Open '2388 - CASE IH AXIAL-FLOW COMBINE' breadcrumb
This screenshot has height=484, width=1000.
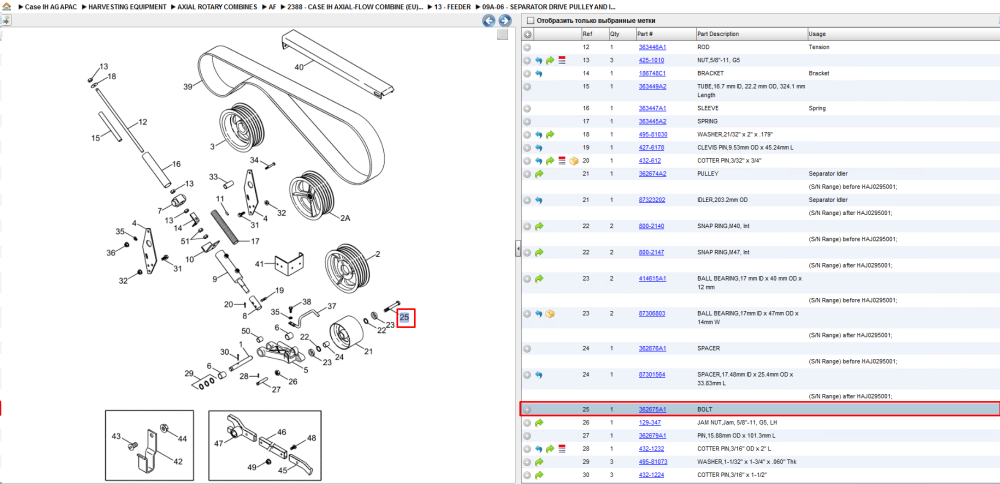pos(355,6)
